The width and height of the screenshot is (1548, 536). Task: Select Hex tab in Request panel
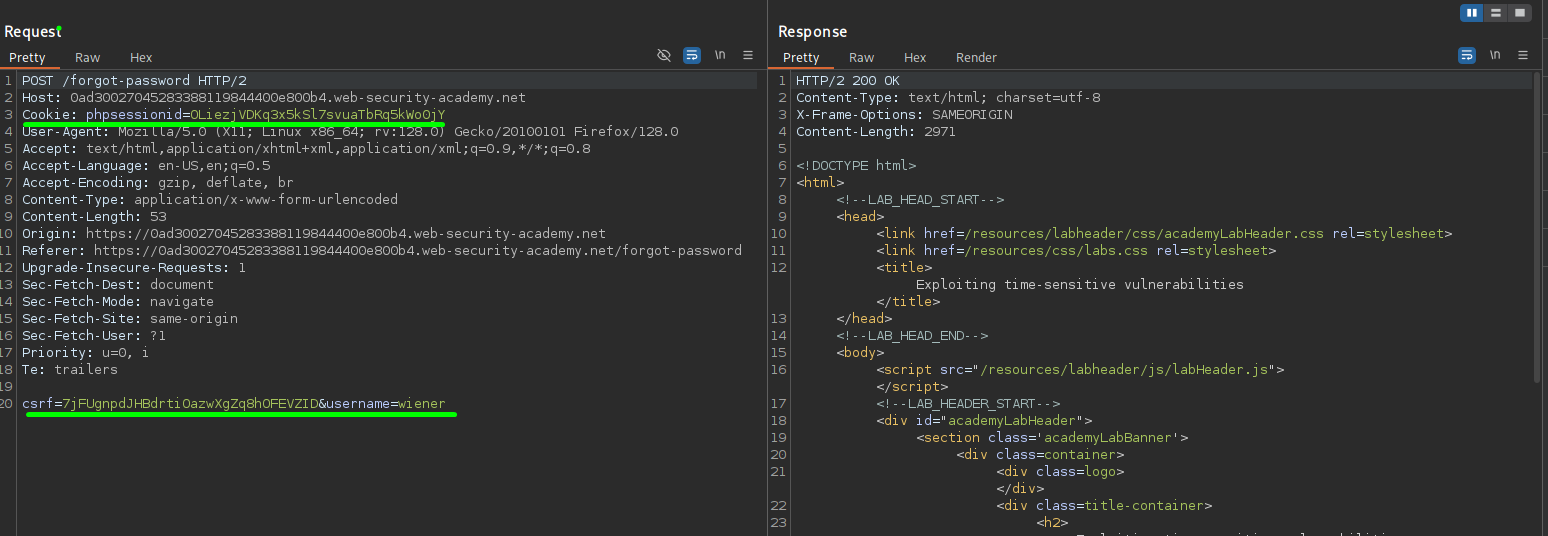[141, 58]
